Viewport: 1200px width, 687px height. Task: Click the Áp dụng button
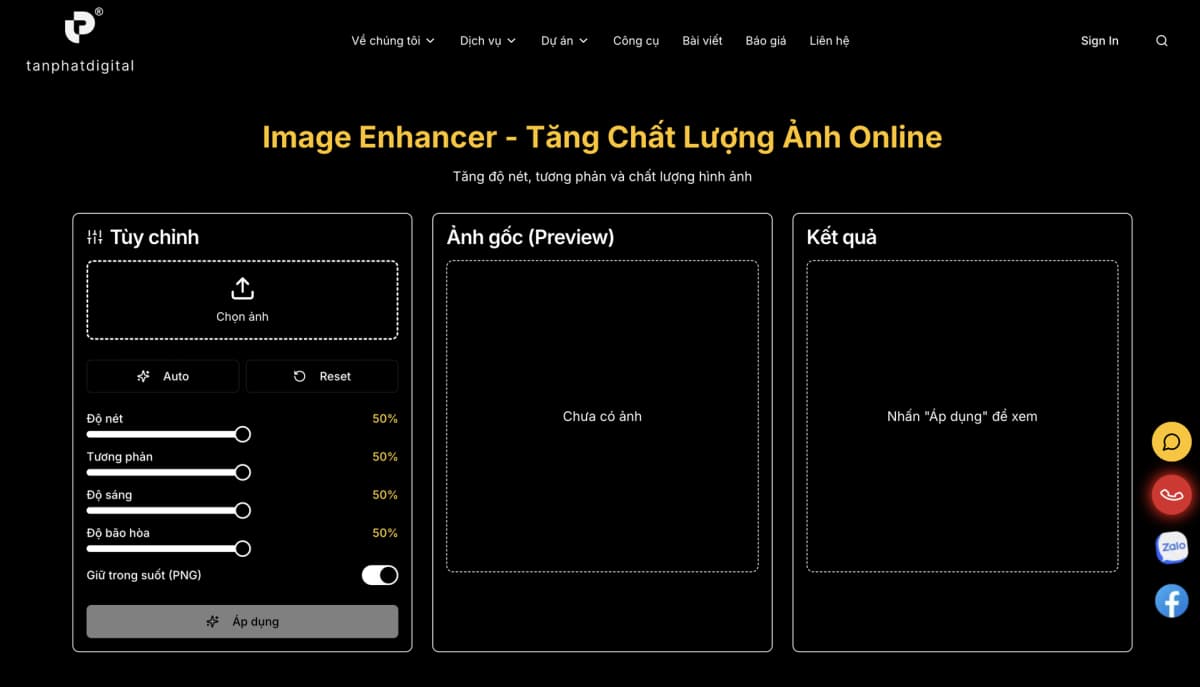[242, 621]
